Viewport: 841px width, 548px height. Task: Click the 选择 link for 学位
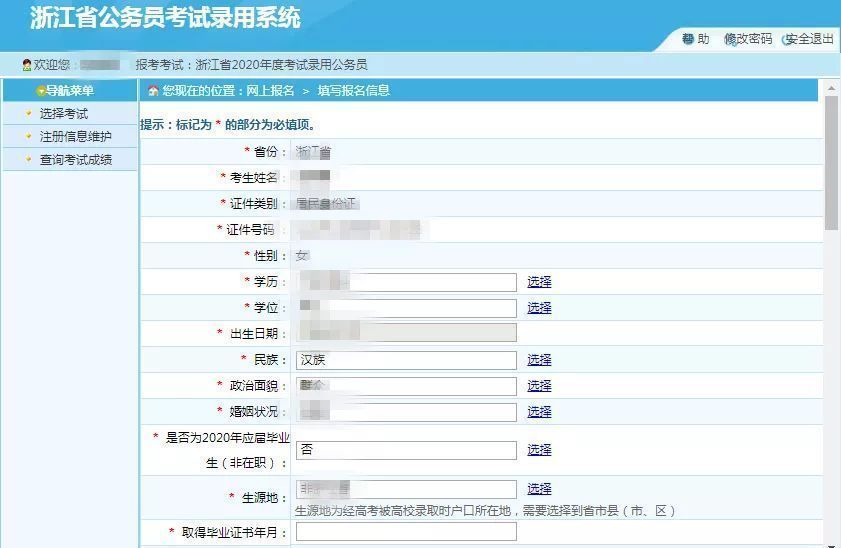coord(539,308)
